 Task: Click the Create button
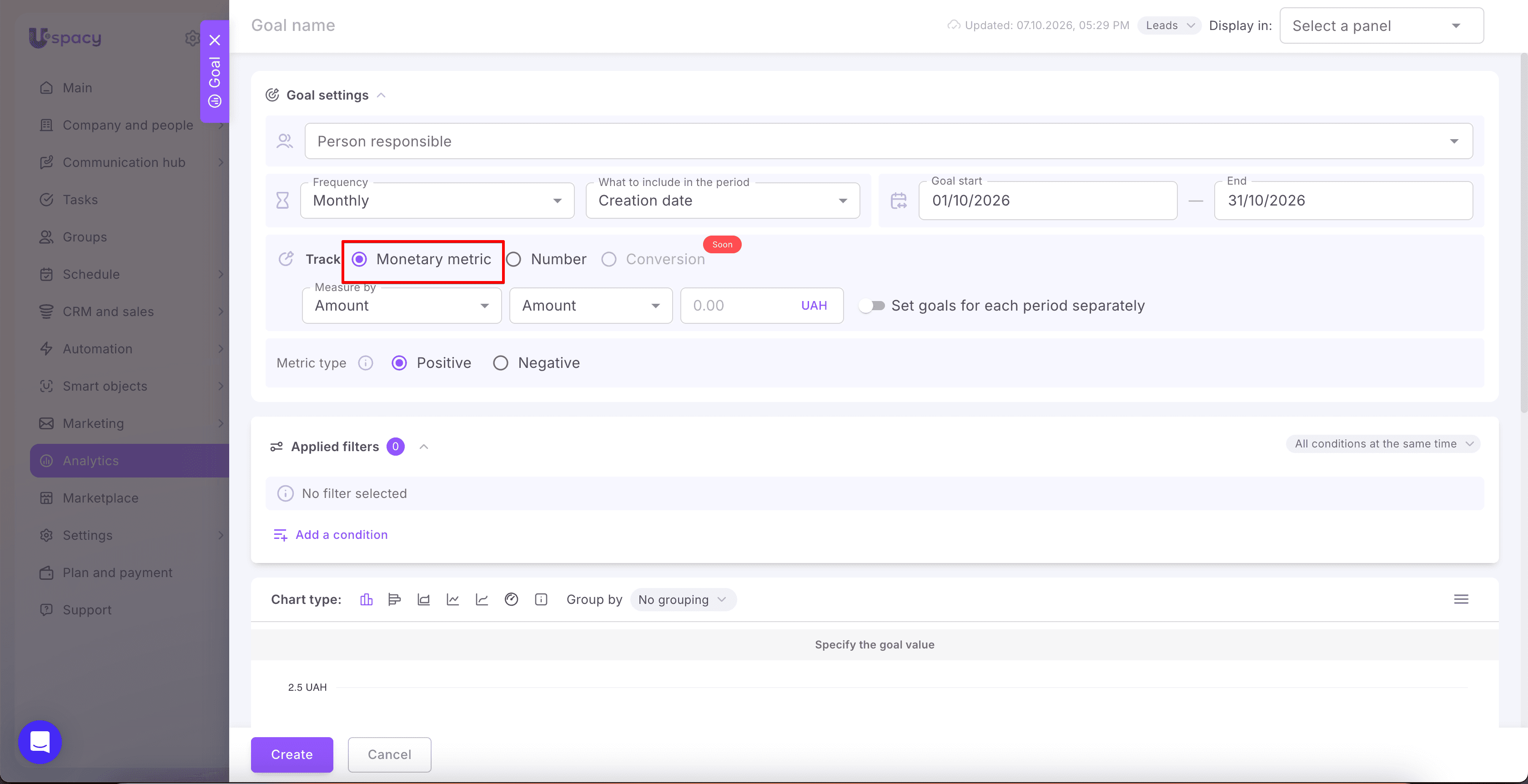pos(292,754)
